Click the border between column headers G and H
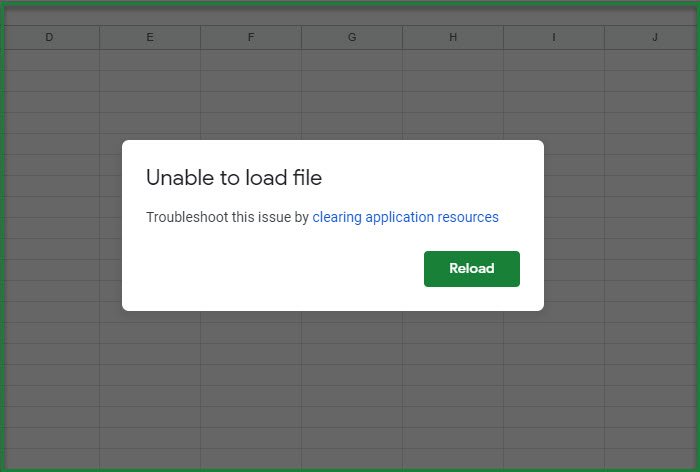 pos(403,38)
